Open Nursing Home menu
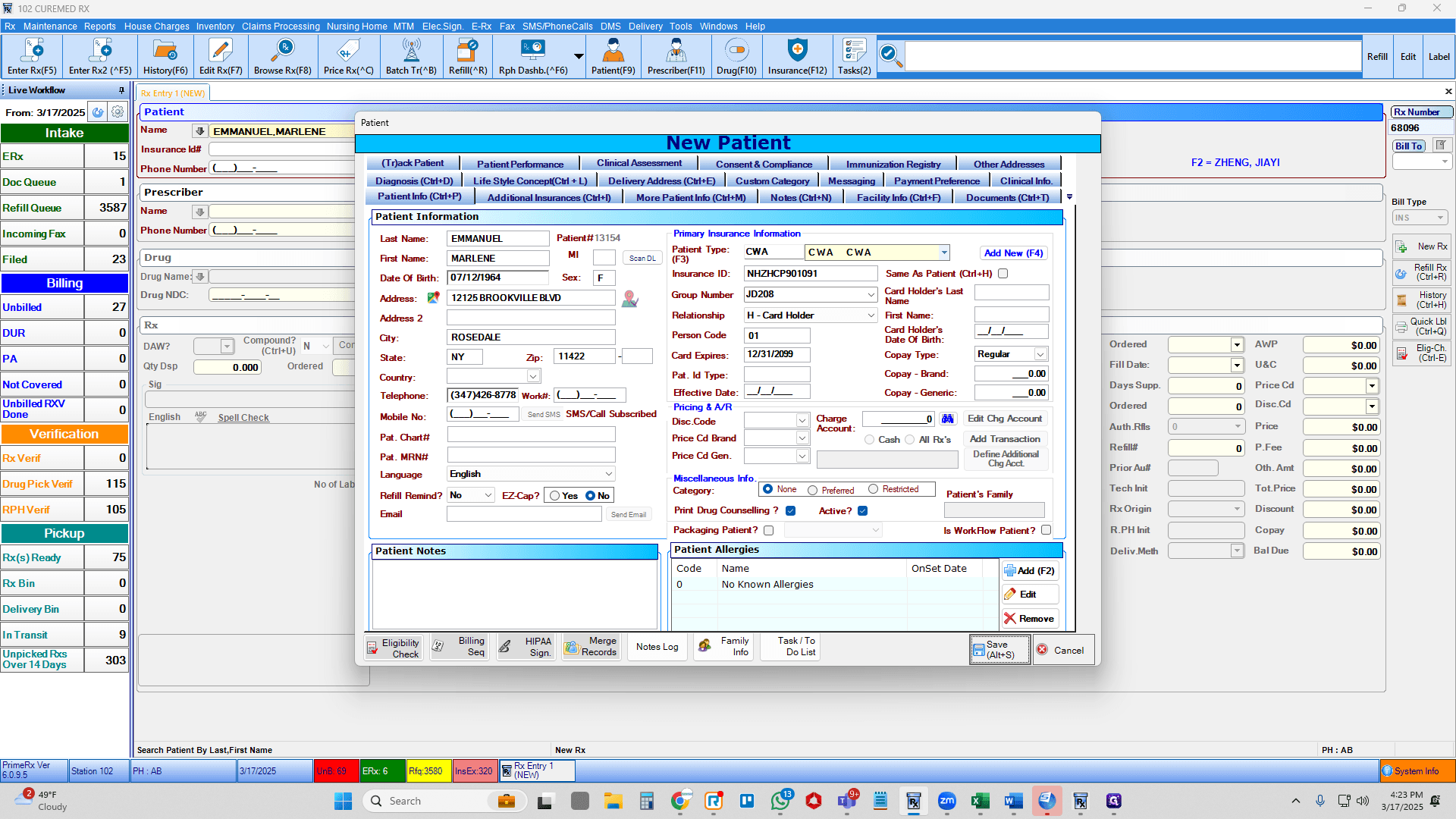Screen dimensions: 1456x819 tap(356, 26)
